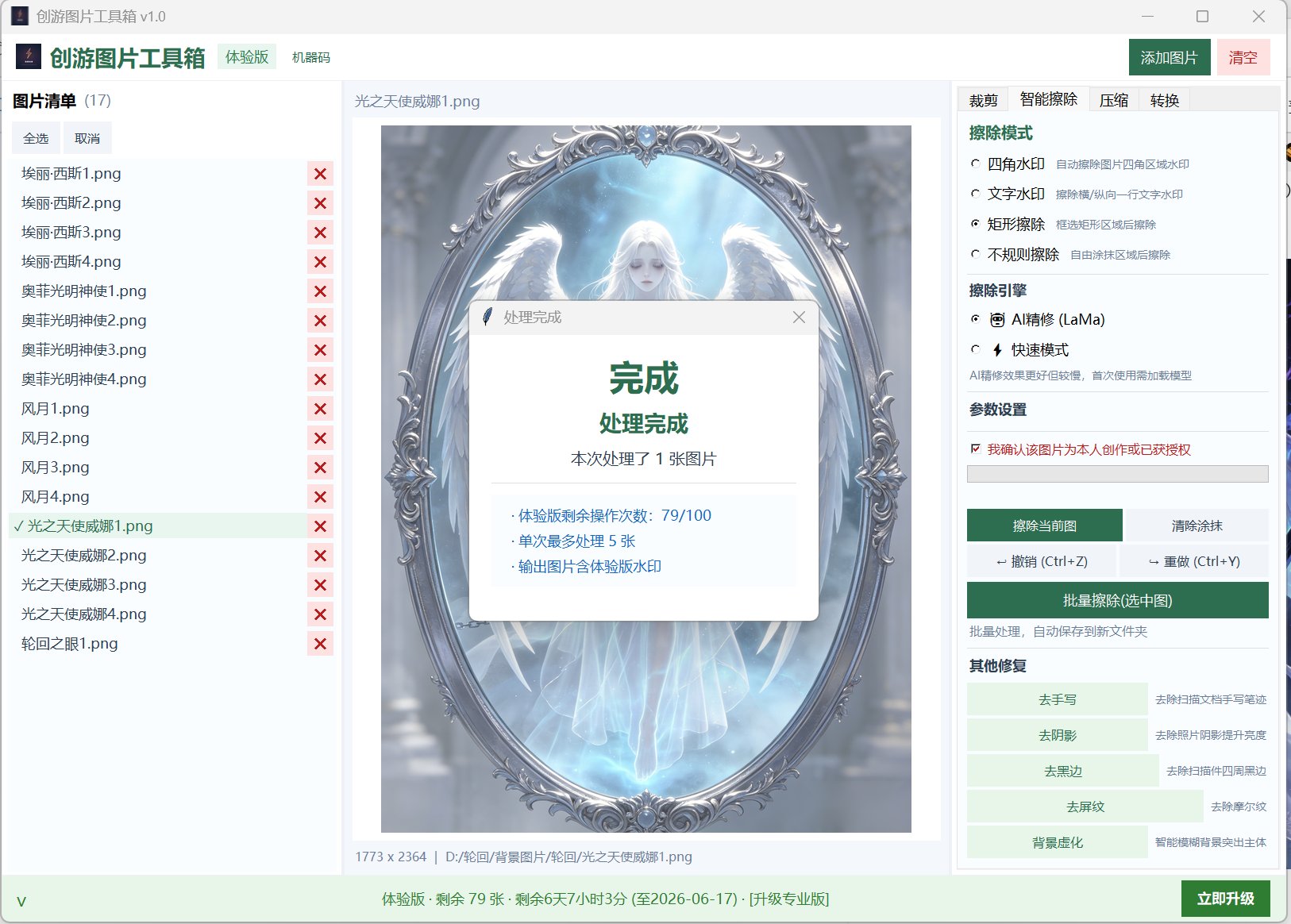Screen dimensions: 1291x924
Task: Click 添加图片 button
Action: (x=1169, y=57)
